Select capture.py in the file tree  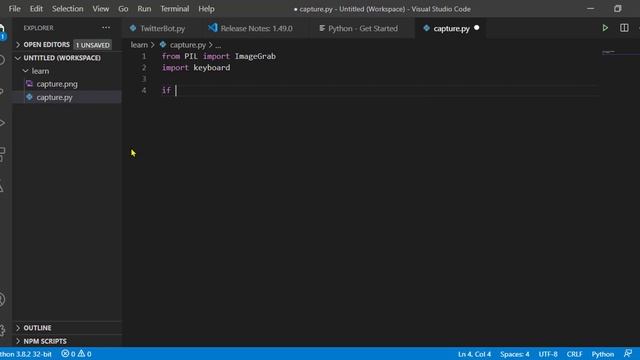click(54, 97)
